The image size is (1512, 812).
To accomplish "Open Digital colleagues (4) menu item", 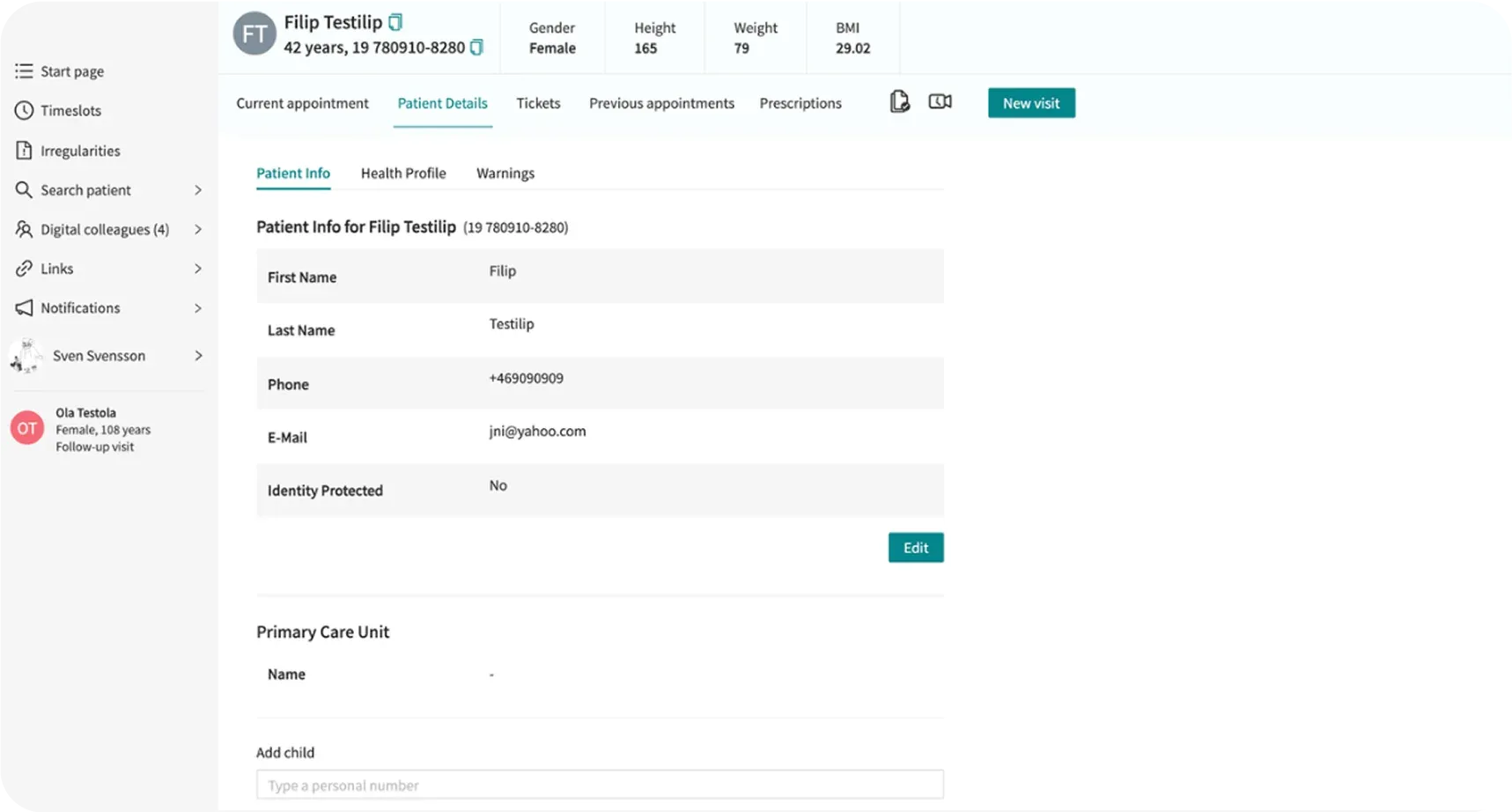I will click(105, 230).
